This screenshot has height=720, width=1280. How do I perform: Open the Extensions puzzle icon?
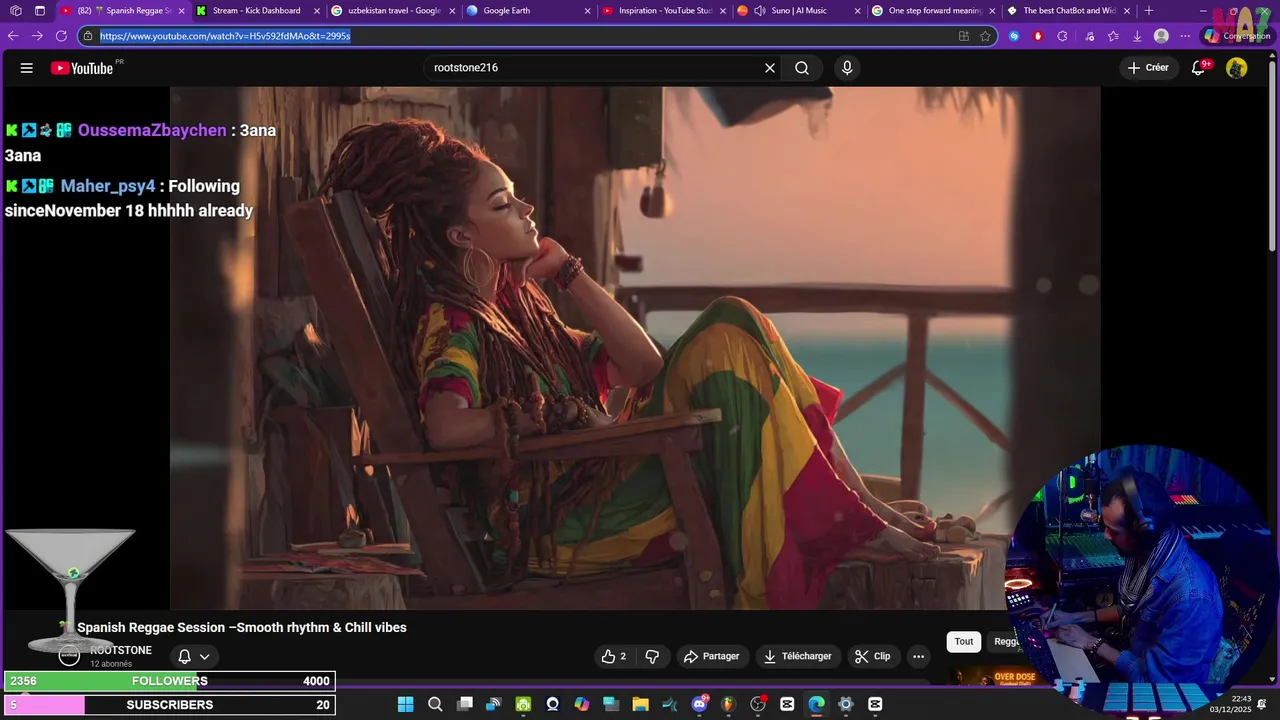pos(1062,36)
